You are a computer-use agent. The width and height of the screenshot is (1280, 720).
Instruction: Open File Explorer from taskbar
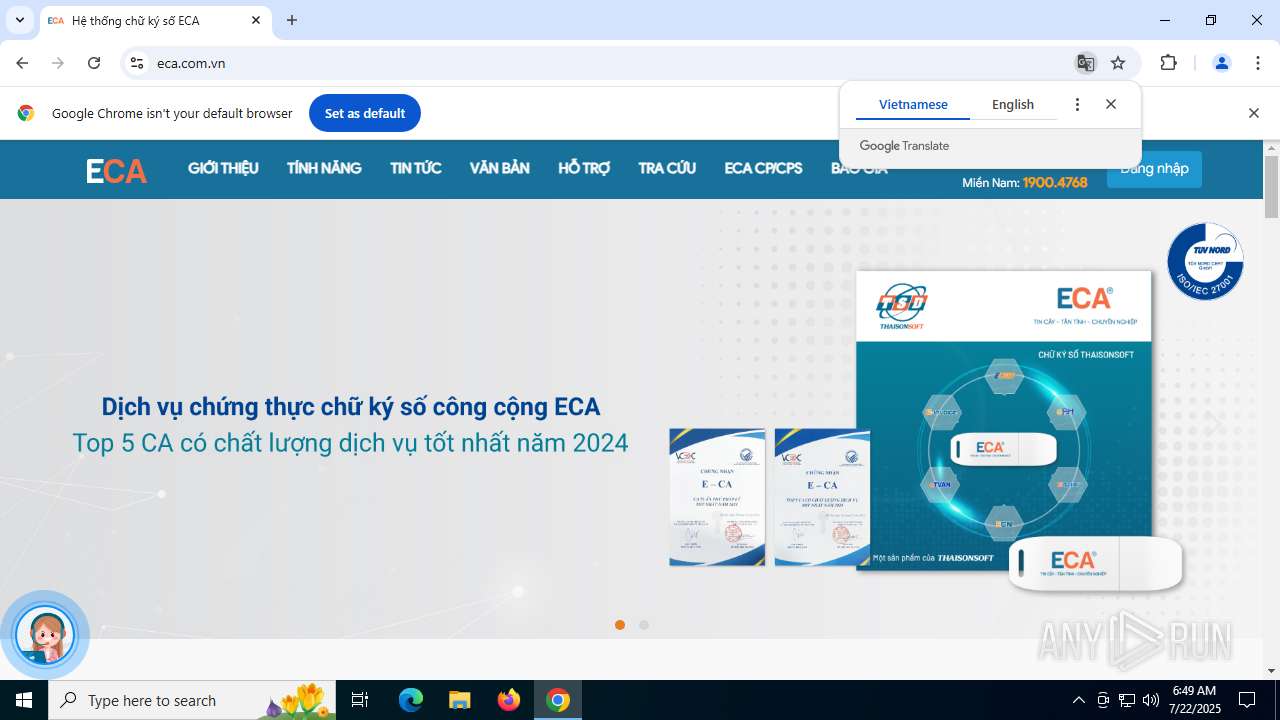[459, 700]
